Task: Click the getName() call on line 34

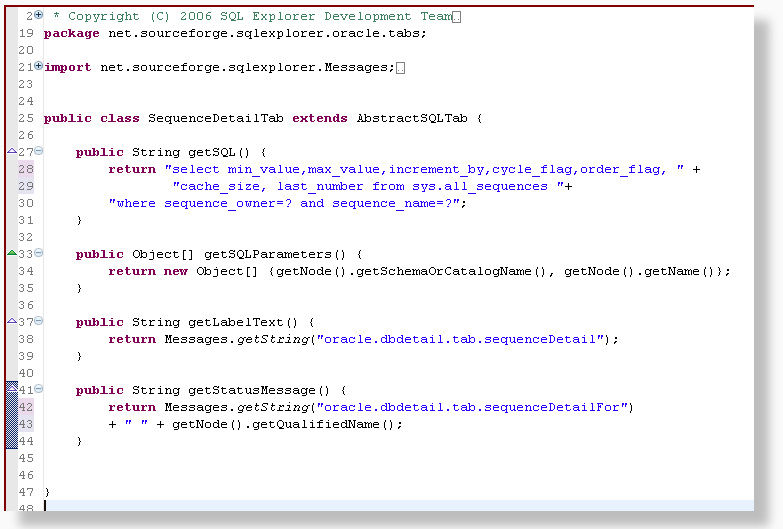Action: click(x=679, y=271)
